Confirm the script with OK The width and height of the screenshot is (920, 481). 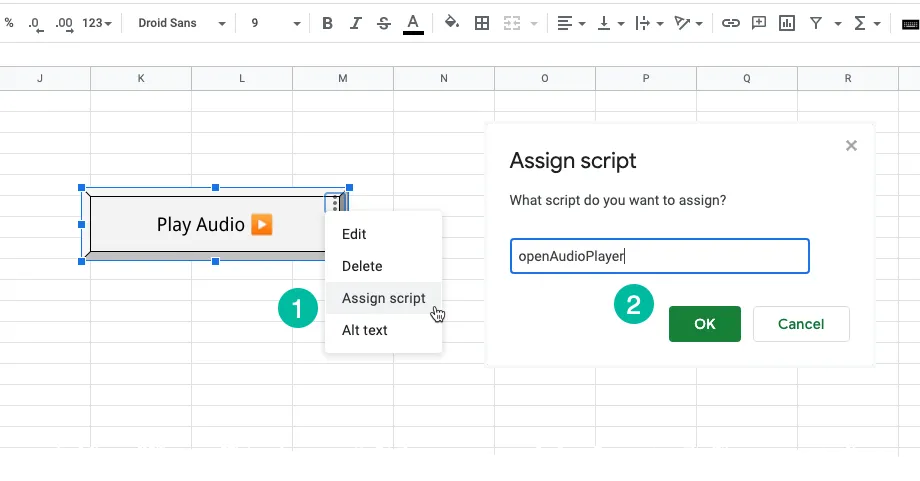point(705,324)
